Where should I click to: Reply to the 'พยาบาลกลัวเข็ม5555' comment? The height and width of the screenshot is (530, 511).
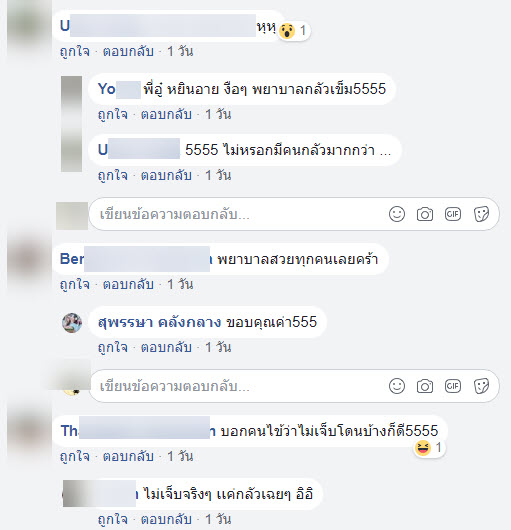[x=166, y=115]
